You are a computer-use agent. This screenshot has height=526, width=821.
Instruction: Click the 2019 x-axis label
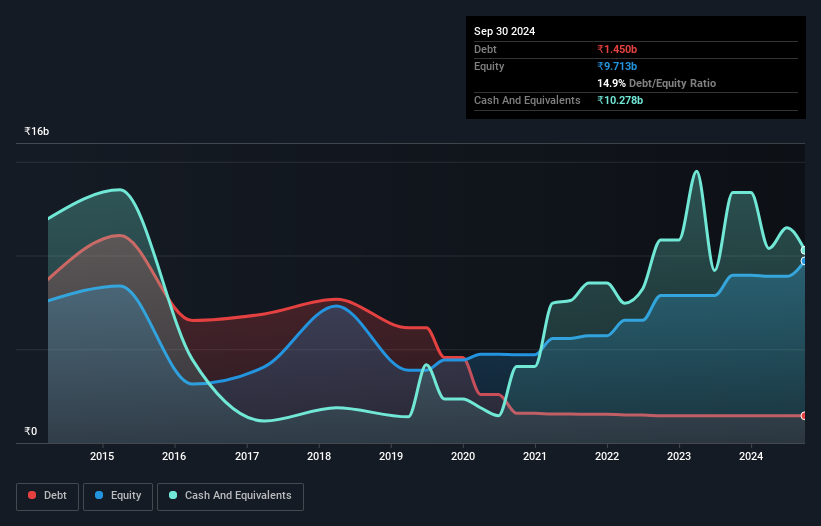[391, 456]
